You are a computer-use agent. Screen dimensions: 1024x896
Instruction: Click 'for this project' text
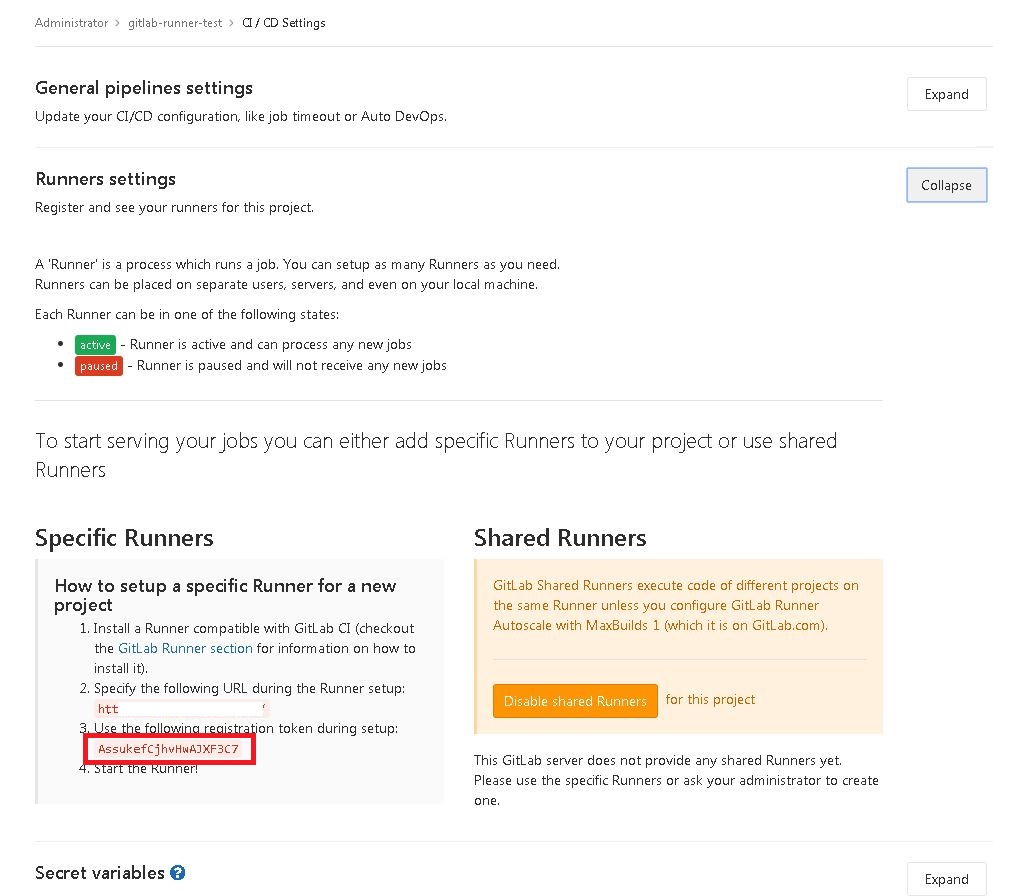pos(711,699)
